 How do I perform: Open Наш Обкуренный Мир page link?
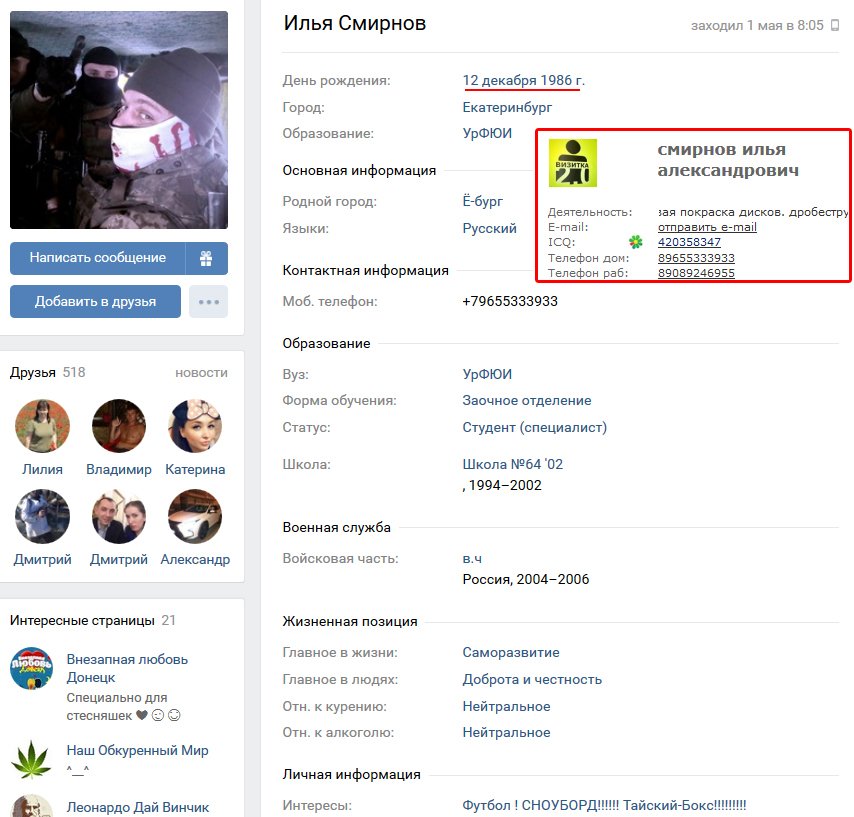point(137,751)
